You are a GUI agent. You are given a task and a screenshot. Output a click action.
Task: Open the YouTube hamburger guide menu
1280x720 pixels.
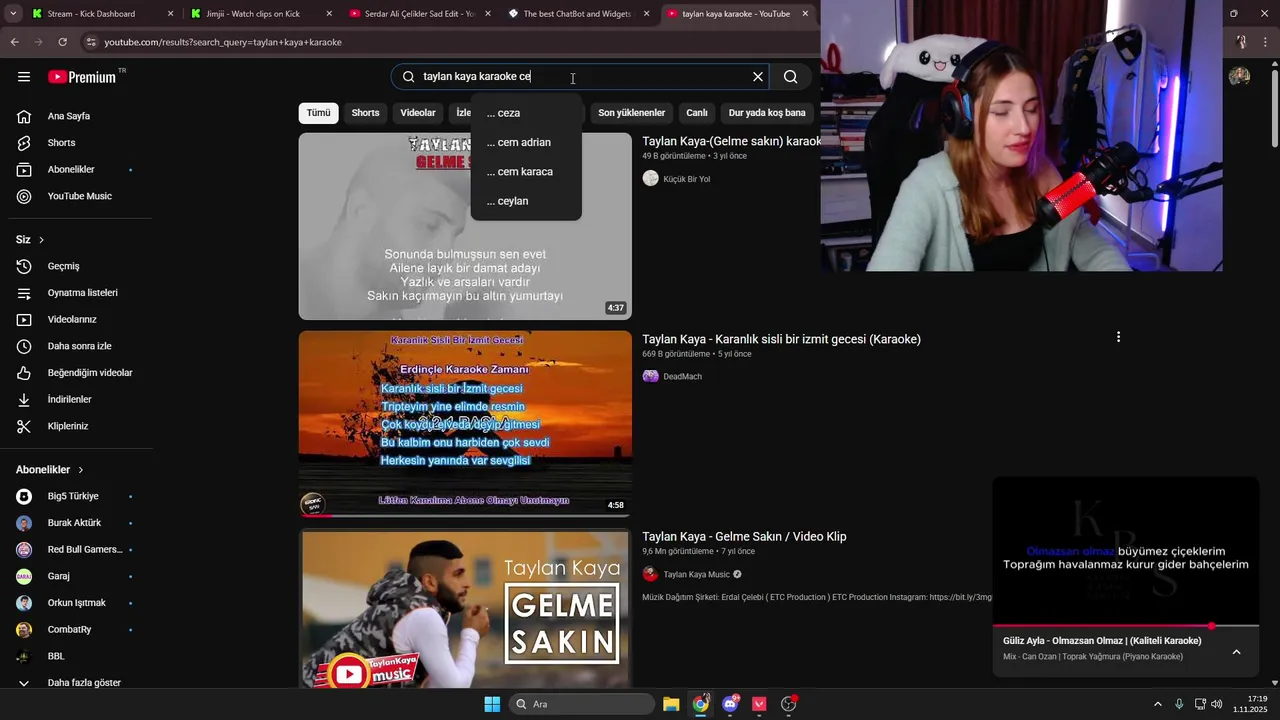(24, 77)
